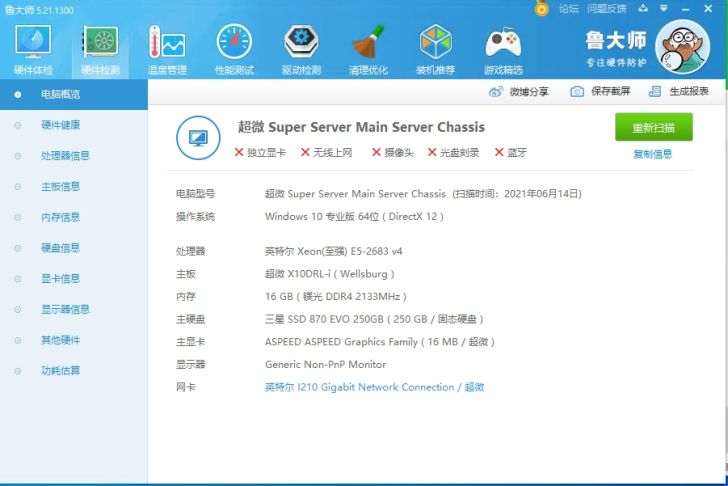The height and width of the screenshot is (486, 728).
Task: Click the 复制信息 link
Action: [652, 154]
